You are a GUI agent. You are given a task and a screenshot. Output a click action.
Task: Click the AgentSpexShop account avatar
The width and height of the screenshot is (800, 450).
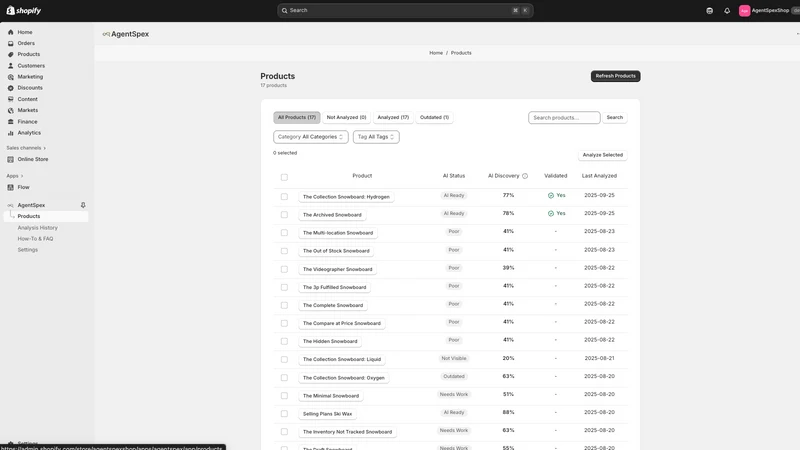tap(744, 11)
